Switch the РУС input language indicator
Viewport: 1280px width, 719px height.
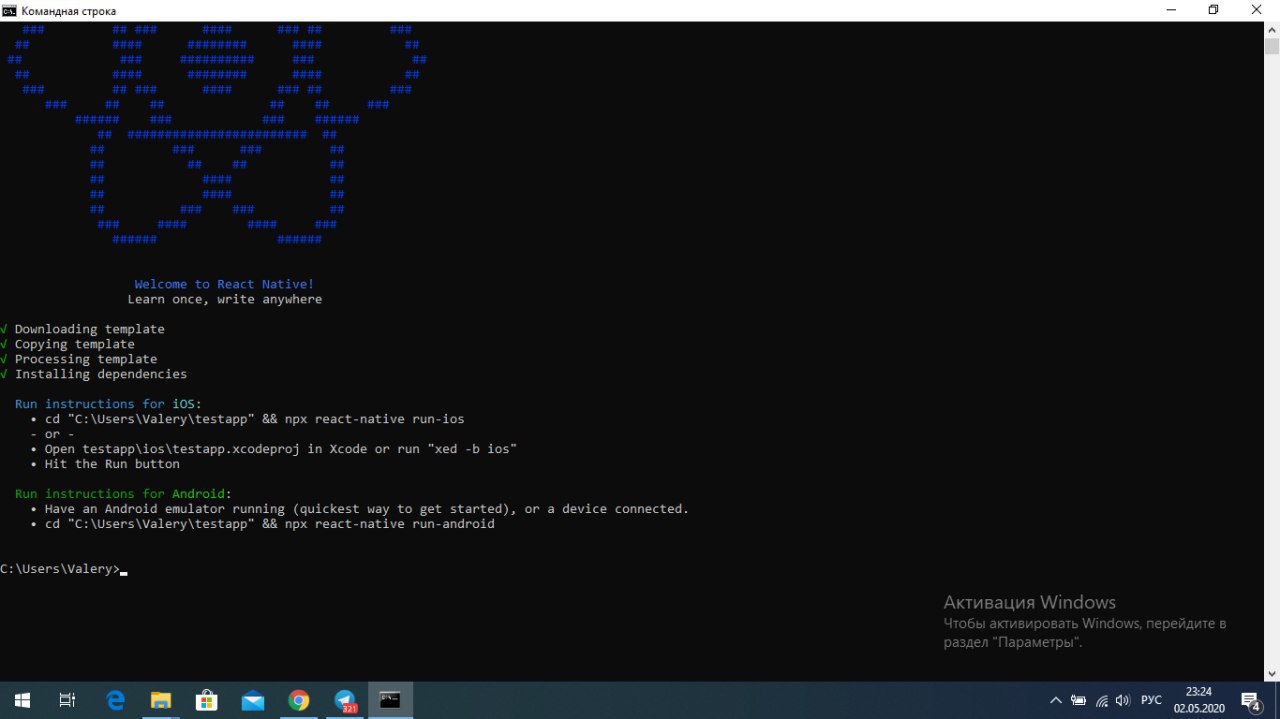pos(1151,700)
